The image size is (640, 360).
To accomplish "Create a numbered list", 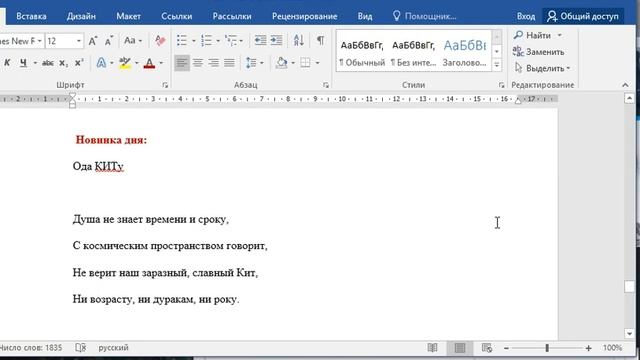I will (207, 40).
